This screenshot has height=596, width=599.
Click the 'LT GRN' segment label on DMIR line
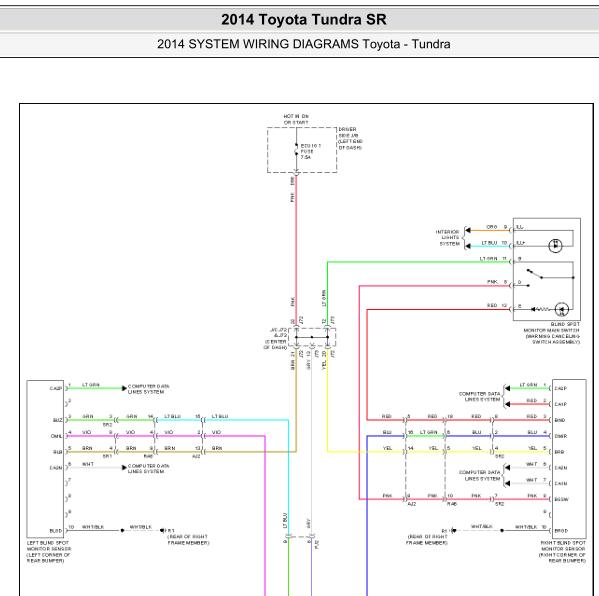[x=428, y=432]
